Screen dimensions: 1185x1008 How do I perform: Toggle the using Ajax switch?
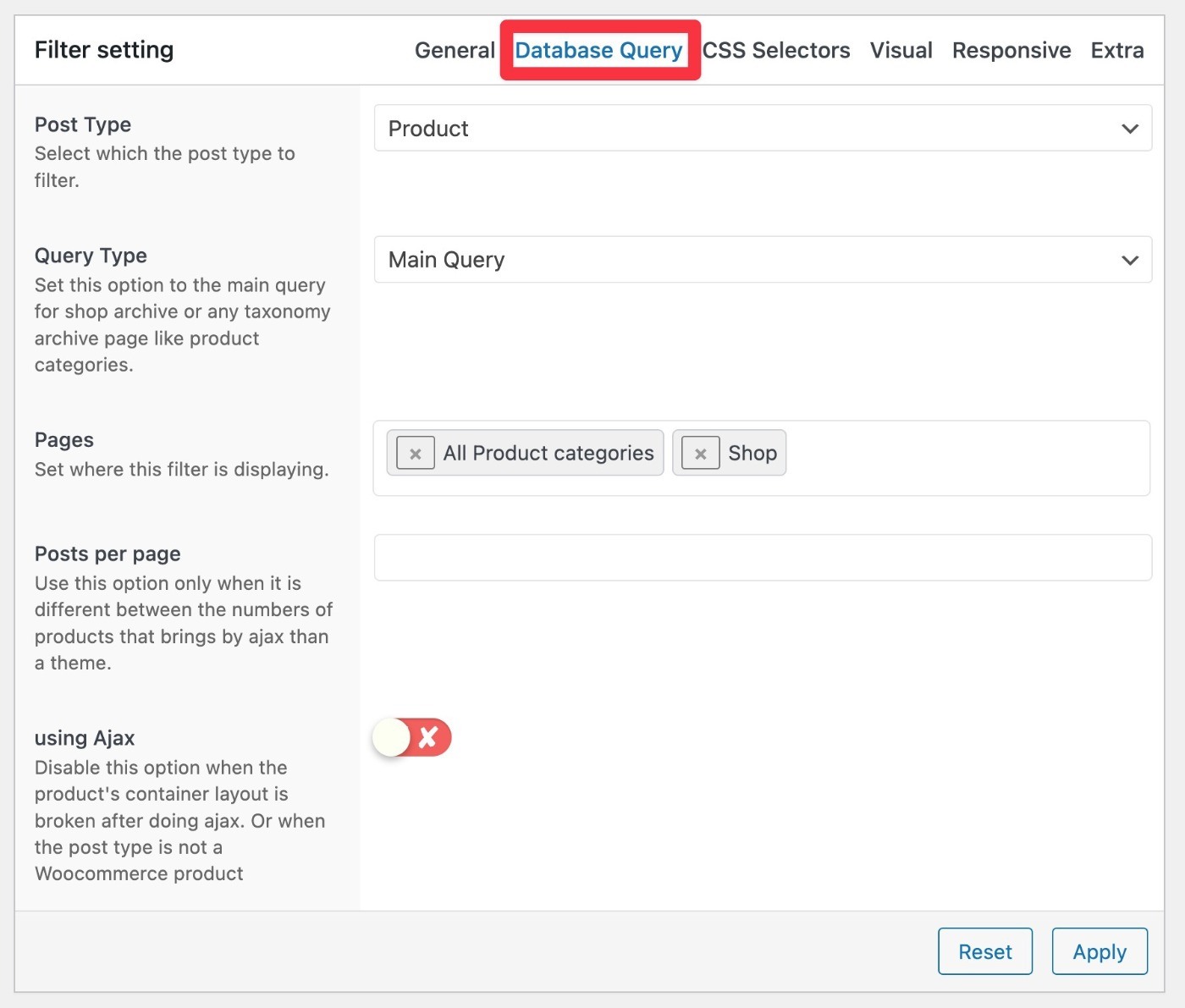[x=411, y=737]
